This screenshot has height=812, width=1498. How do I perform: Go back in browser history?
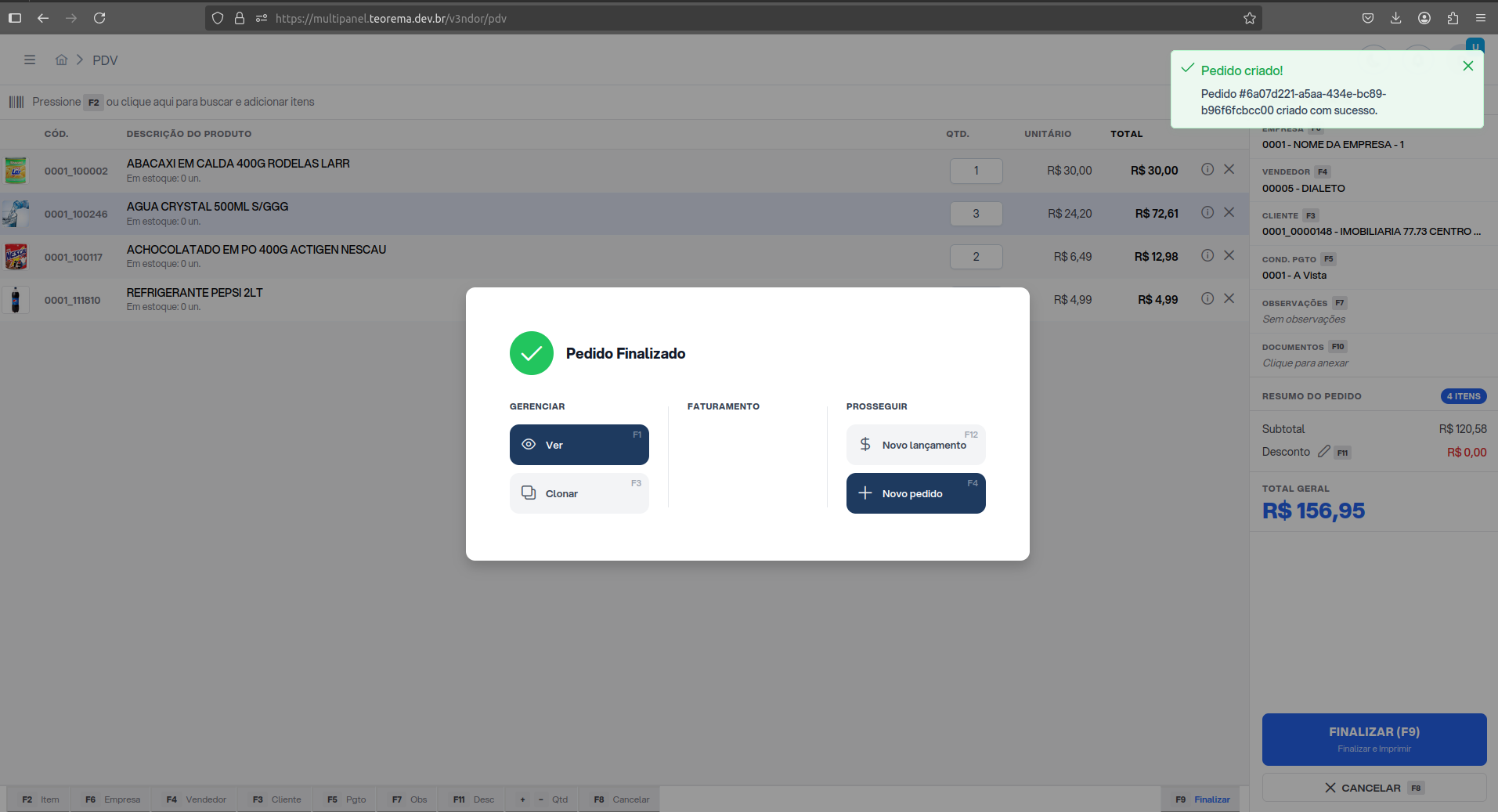click(43, 18)
